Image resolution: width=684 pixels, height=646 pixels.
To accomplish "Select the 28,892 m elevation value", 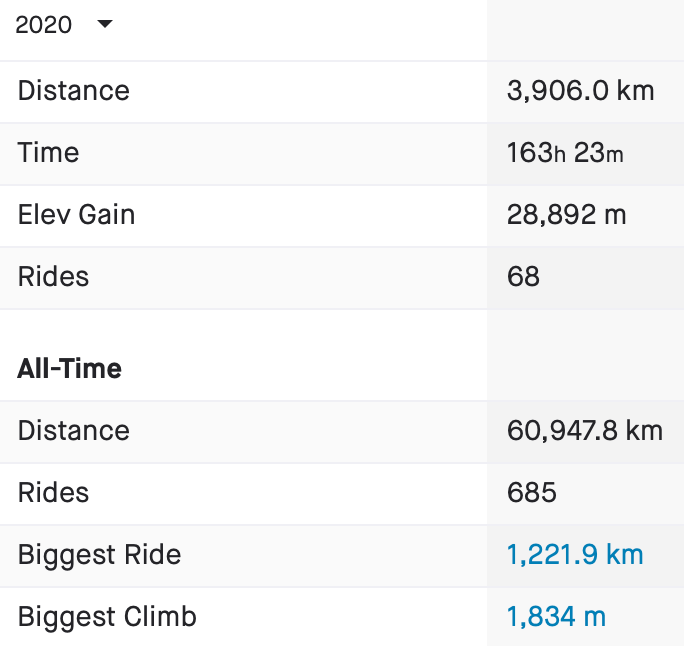I will (x=567, y=215).
